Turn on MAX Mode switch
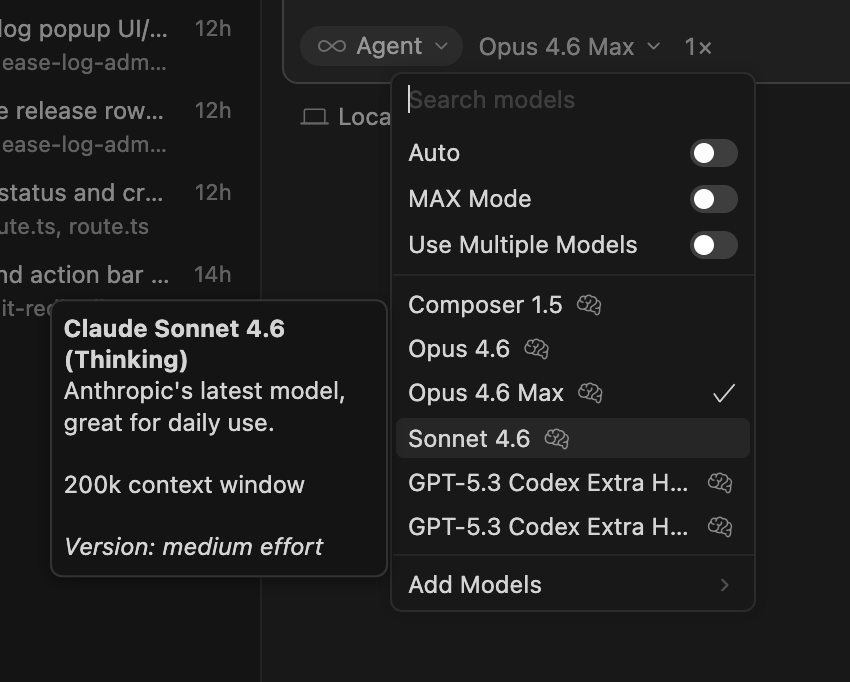 click(x=713, y=199)
